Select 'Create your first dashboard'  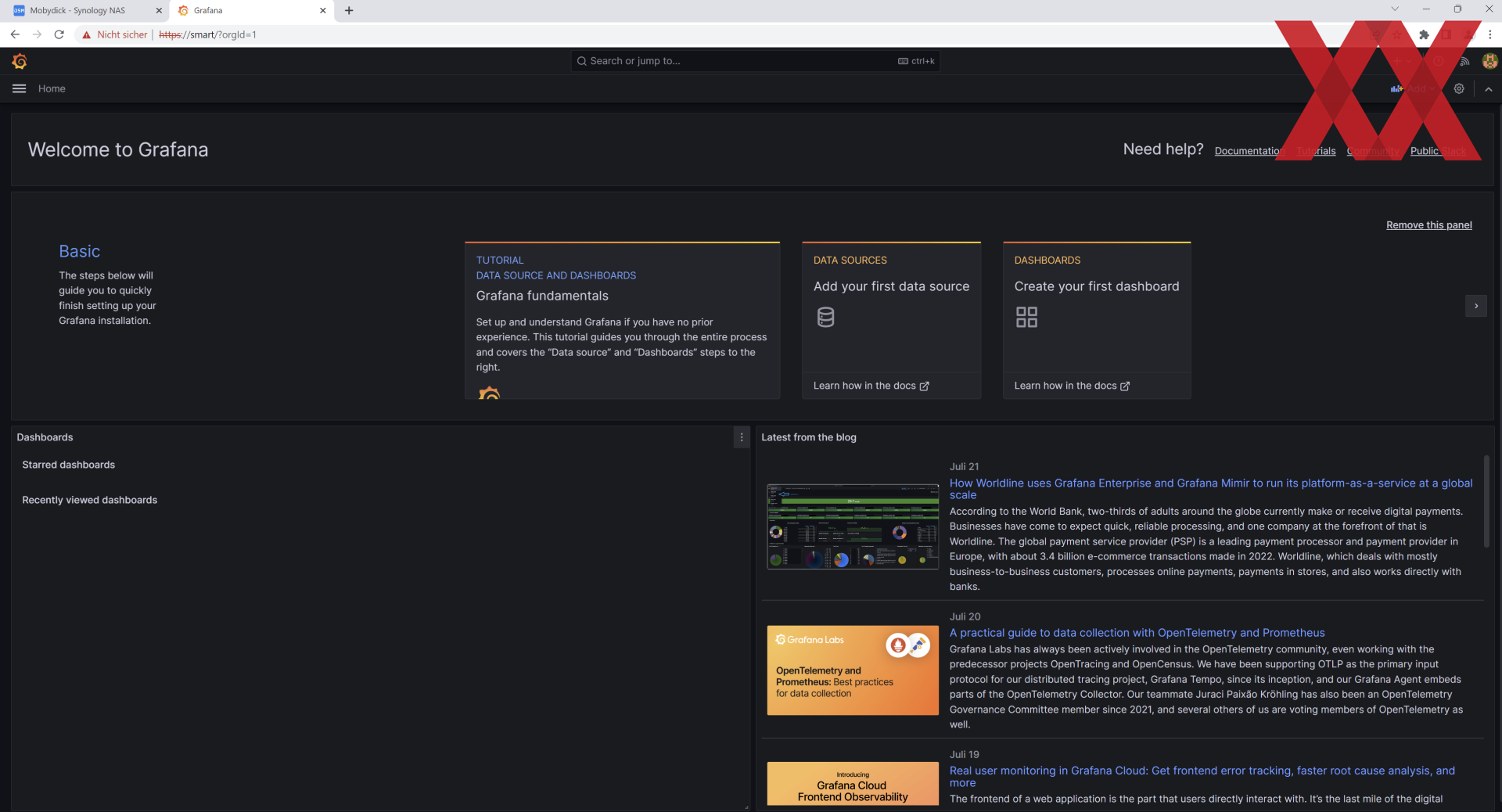1096,286
